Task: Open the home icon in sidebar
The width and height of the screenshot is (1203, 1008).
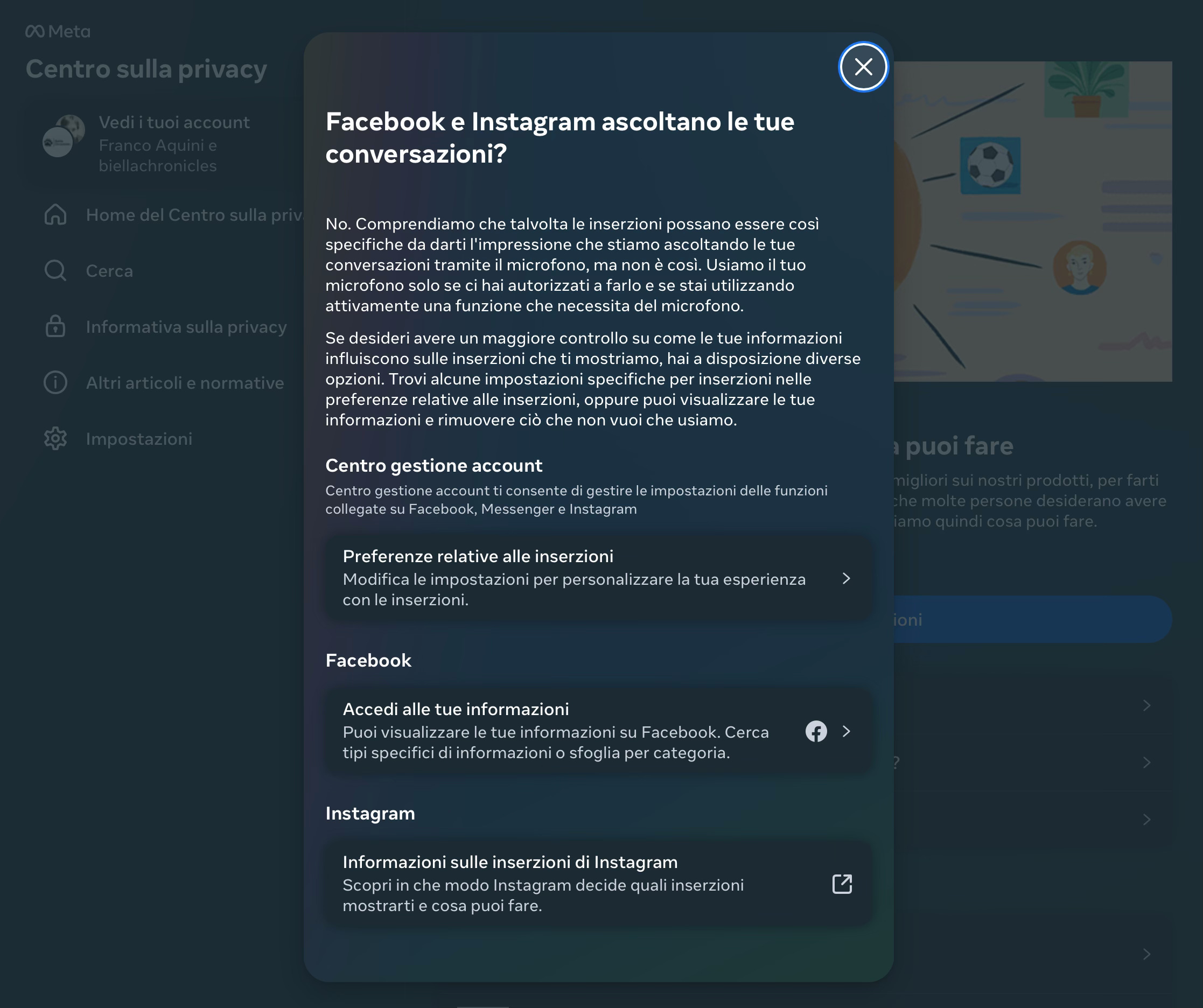Action: [55, 215]
